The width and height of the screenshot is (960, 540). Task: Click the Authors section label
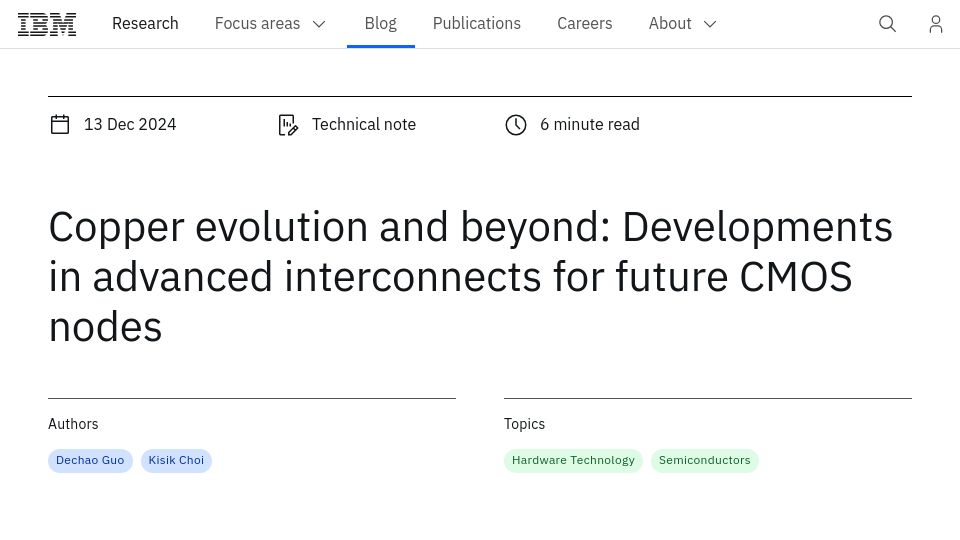(73, 424)
